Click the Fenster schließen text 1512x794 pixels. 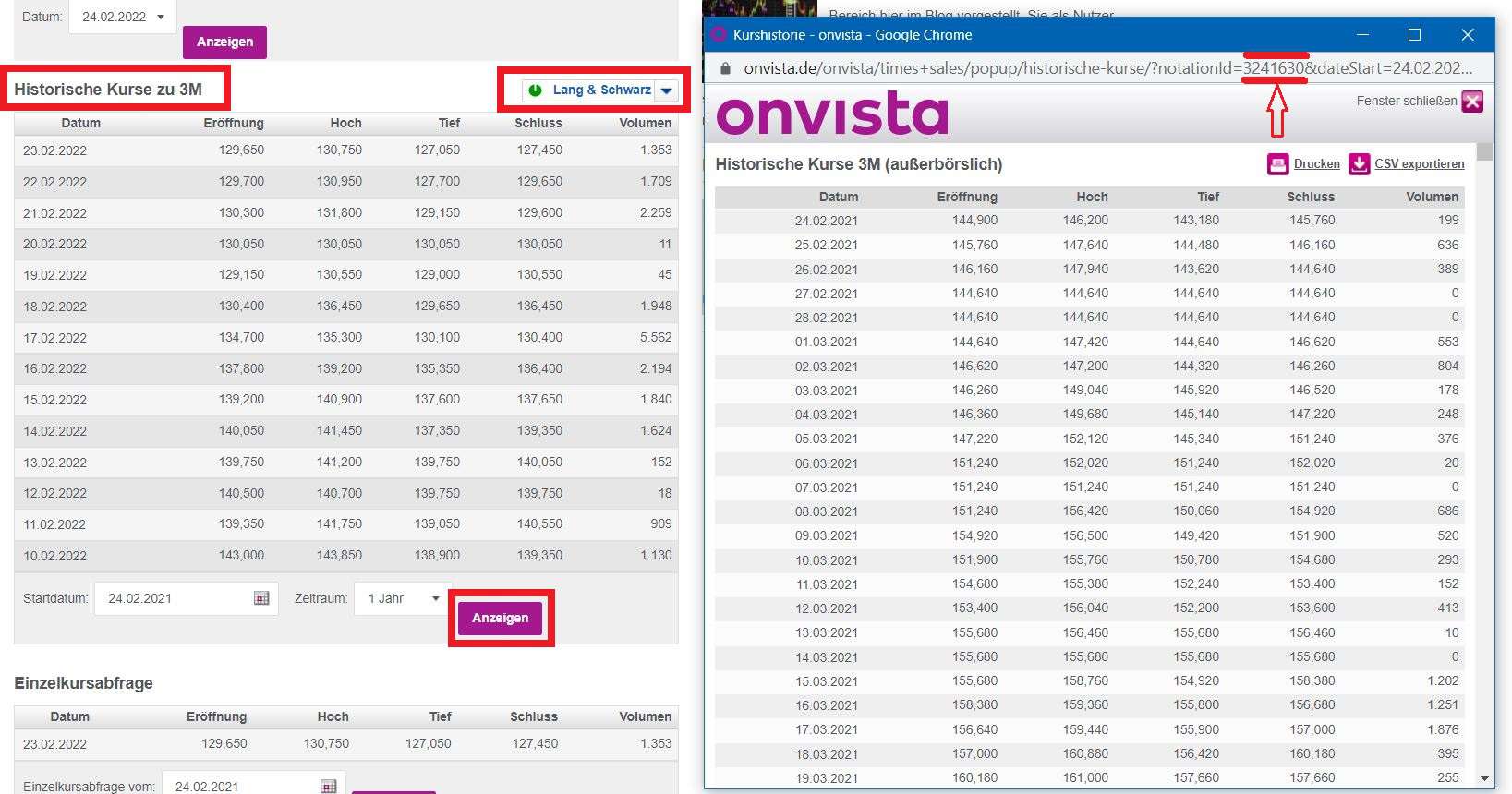[1406, 101]
